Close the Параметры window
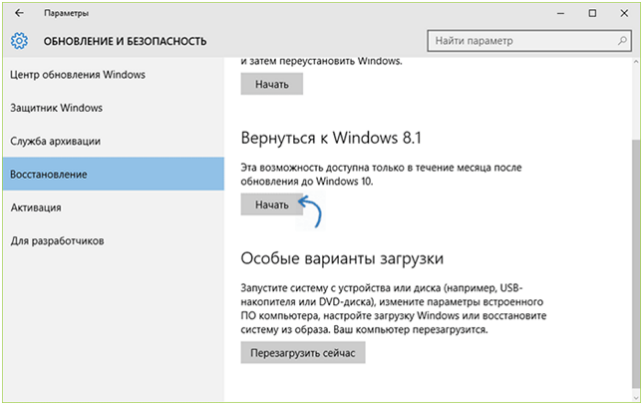The image size is (643, 405). click(624, 14)
